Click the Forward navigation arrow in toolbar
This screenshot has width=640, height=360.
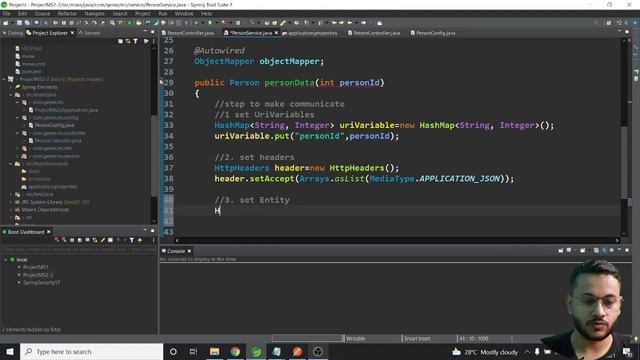pos(363,23)
